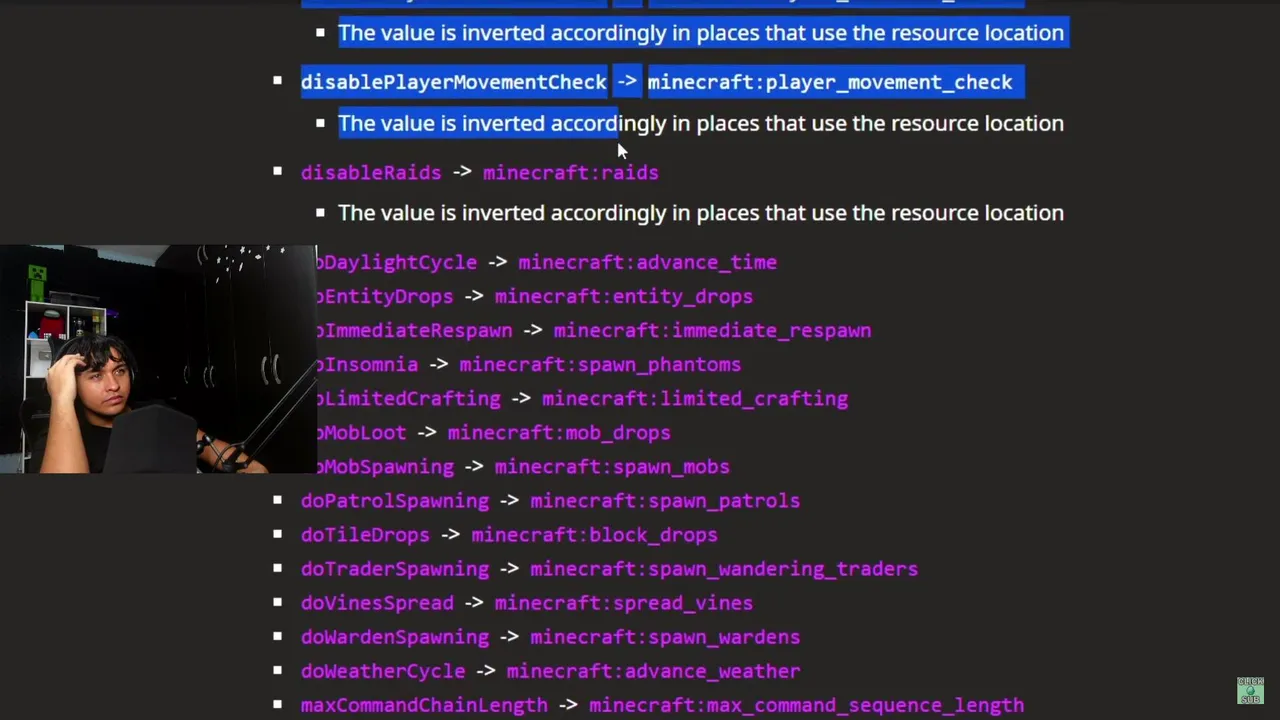Click the doWeatherCycle rule name

click(383, 670)
